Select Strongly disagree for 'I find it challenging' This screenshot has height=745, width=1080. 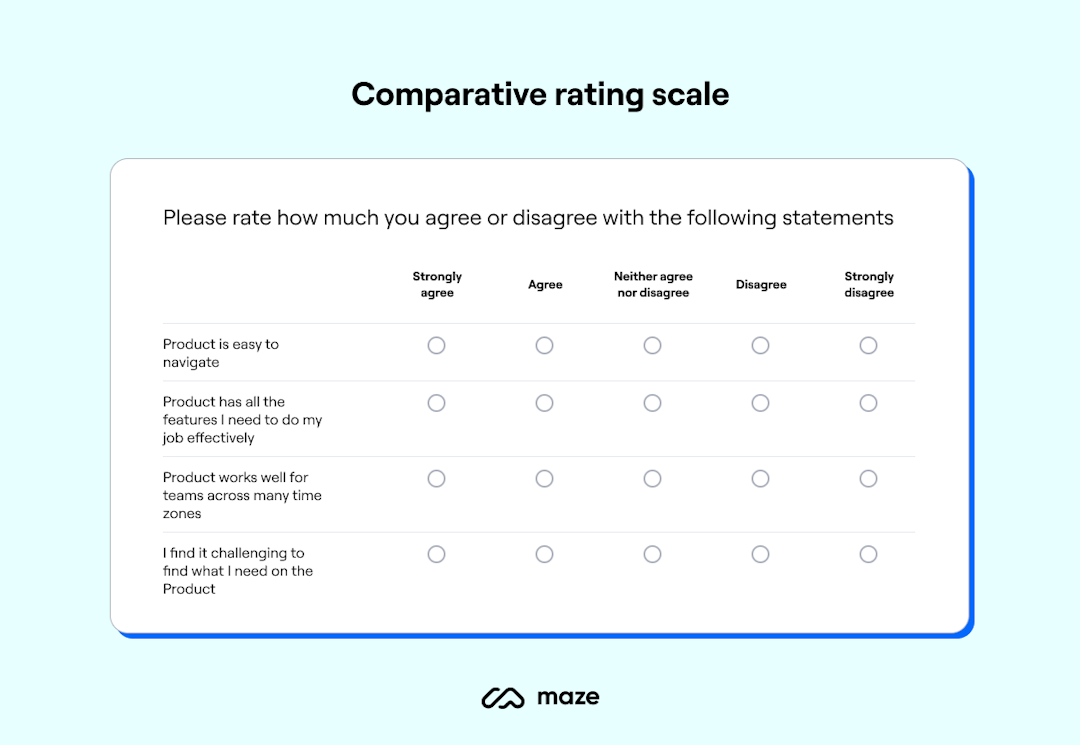[868, 553]
